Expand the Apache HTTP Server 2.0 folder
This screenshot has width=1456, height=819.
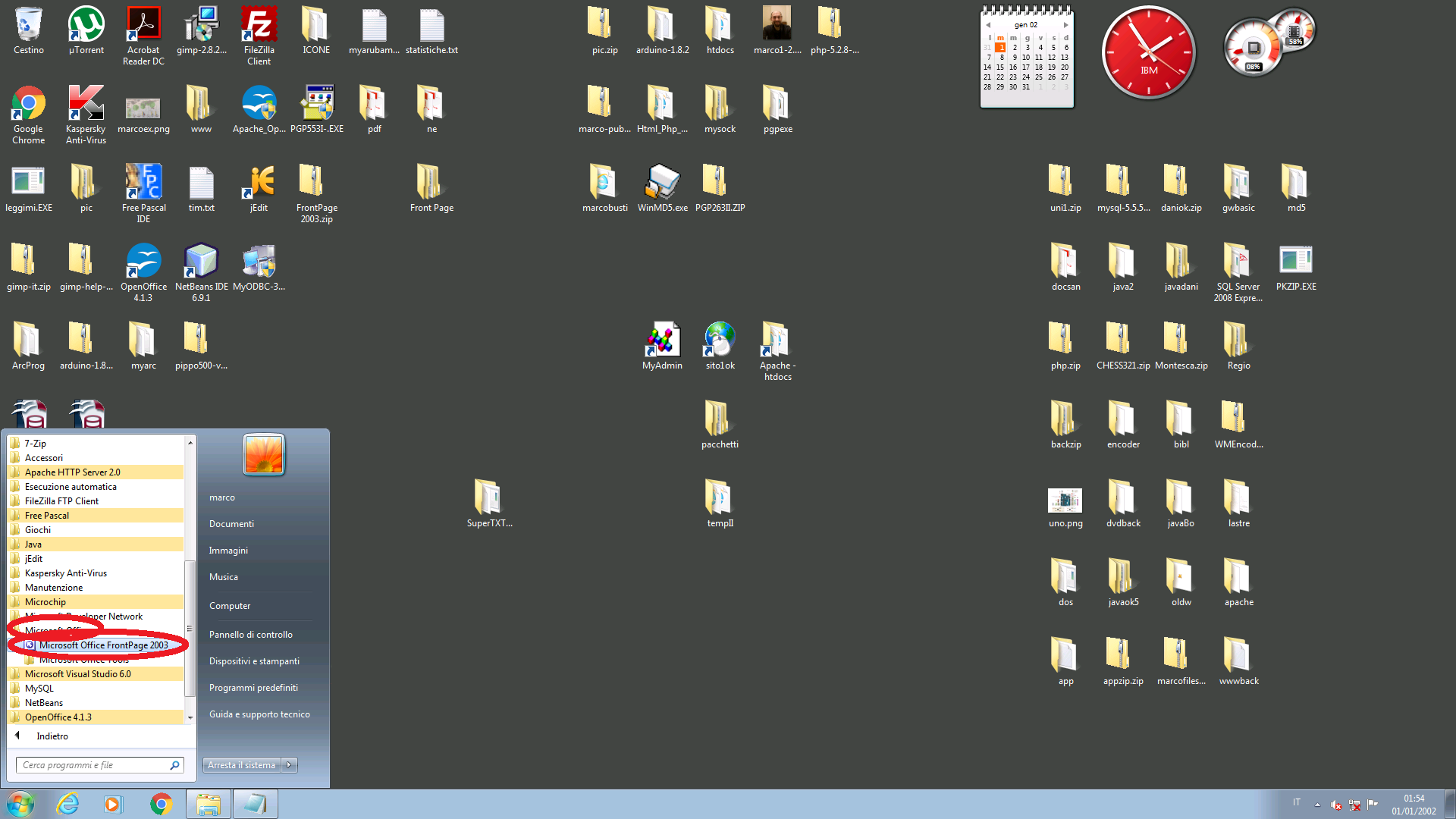click(x=72, y=472)
